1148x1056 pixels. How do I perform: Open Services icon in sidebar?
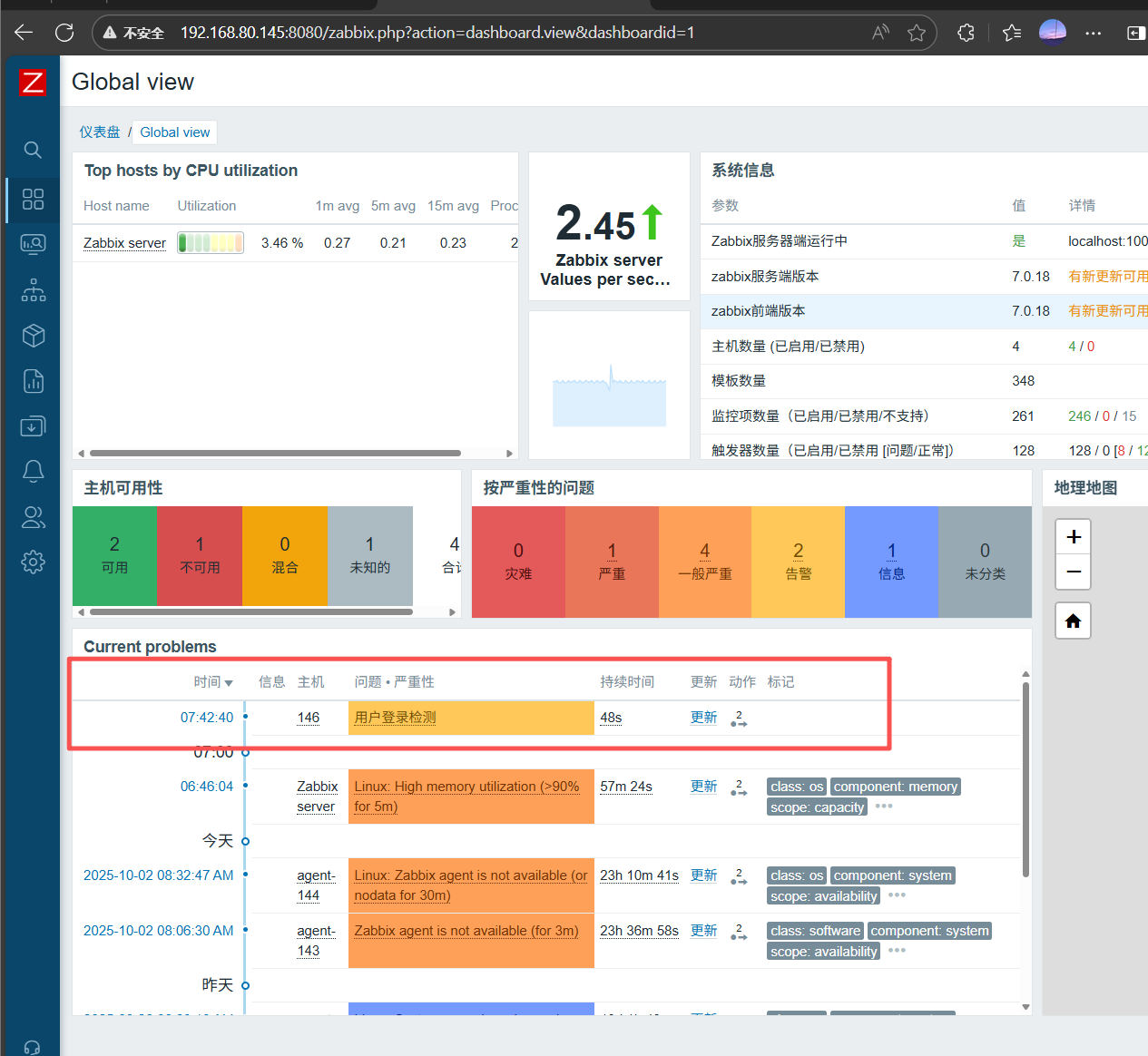(33, 290)
